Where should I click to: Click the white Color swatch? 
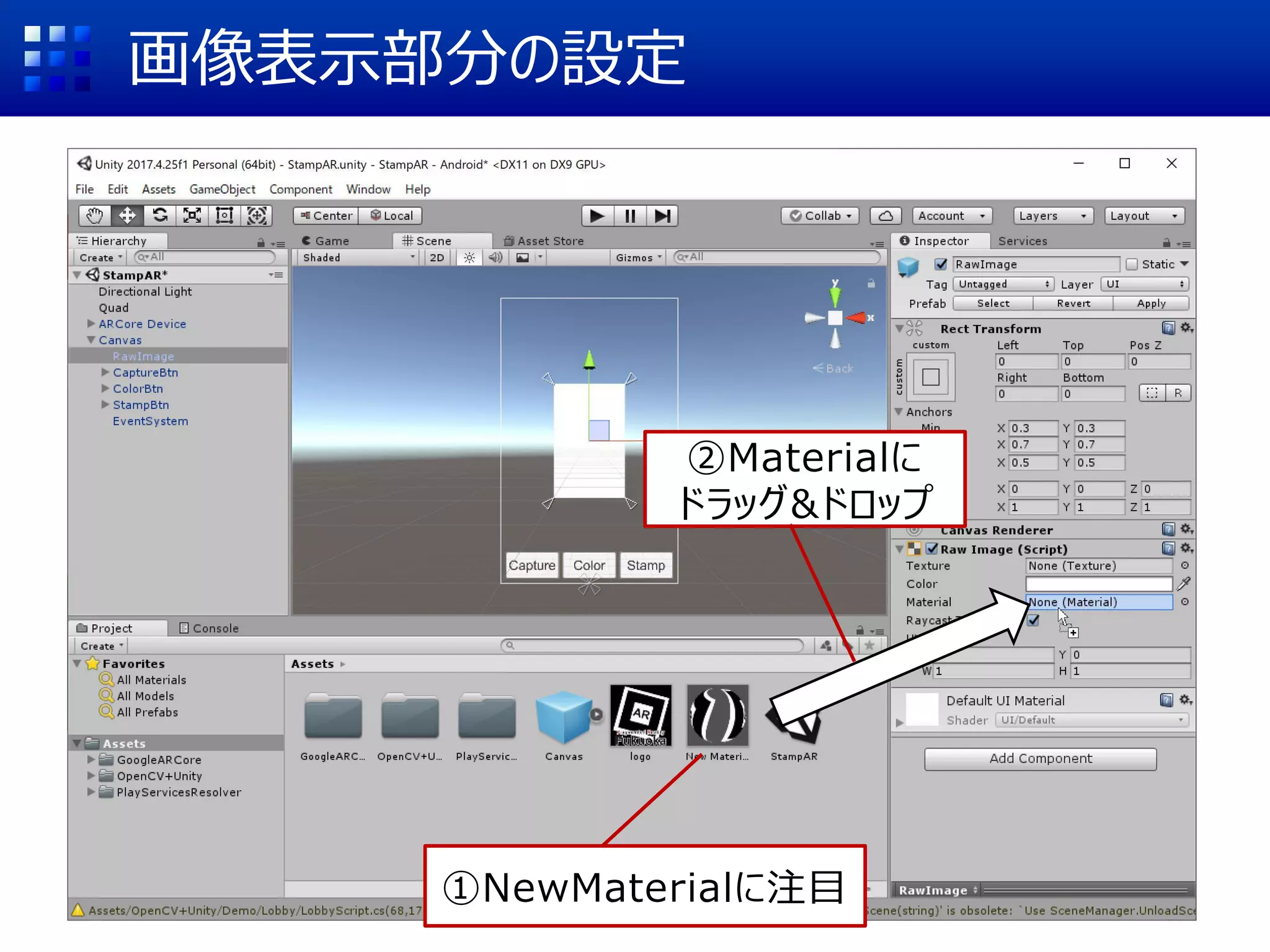tap(1099, 584)
